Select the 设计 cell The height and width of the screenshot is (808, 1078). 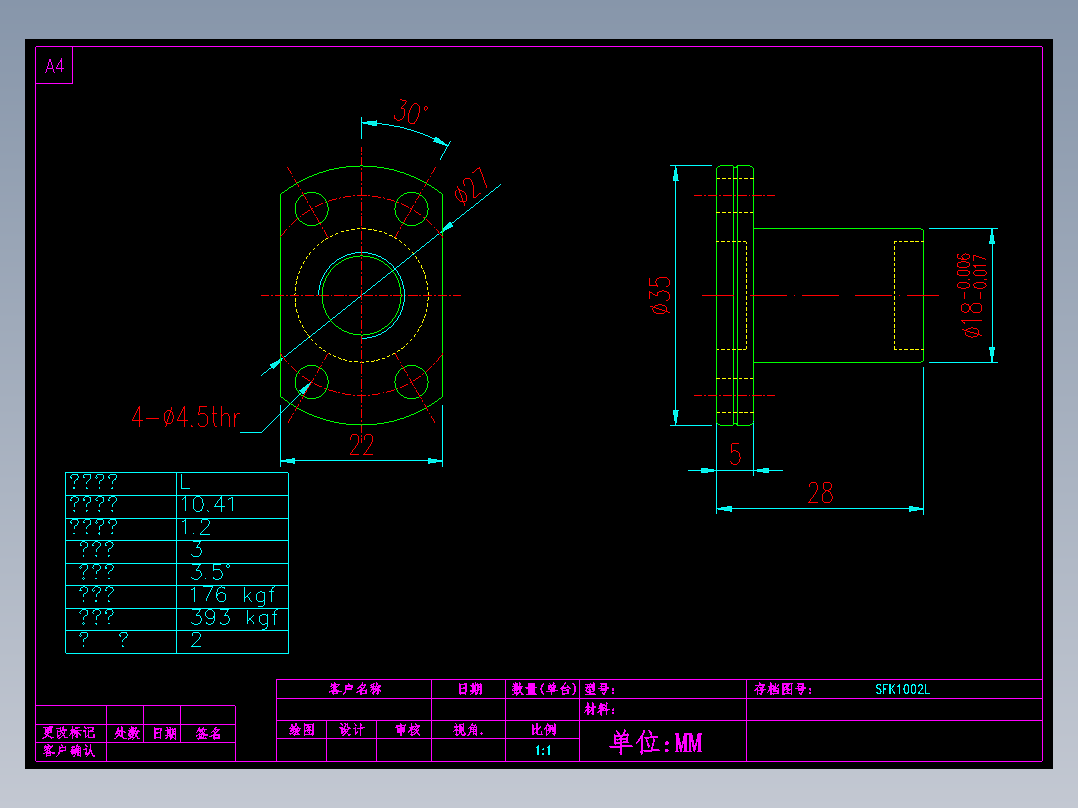click(352, 730)
